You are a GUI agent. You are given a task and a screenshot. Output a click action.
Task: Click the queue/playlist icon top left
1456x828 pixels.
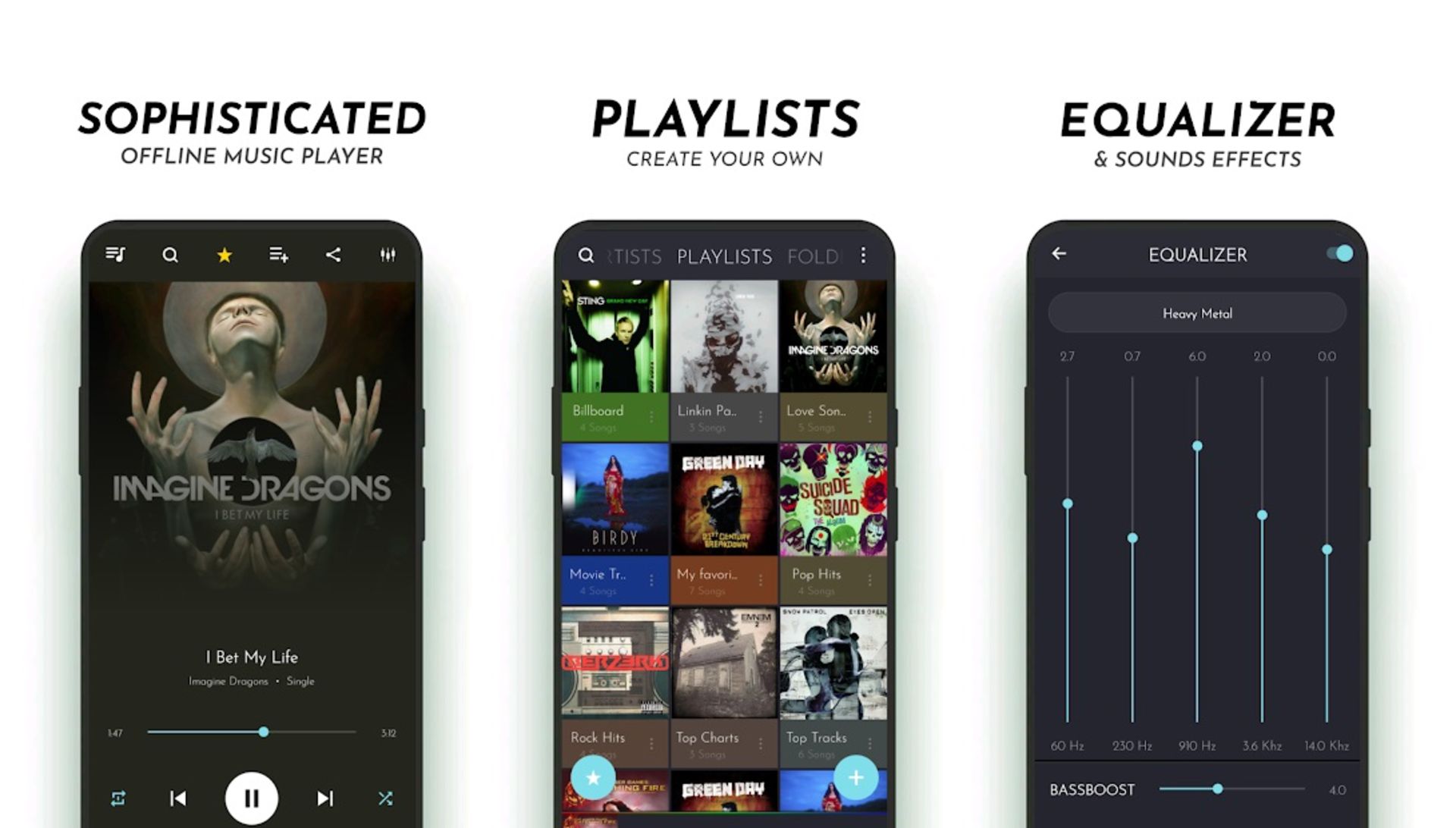pyautogui.click(x=115, y=255)
